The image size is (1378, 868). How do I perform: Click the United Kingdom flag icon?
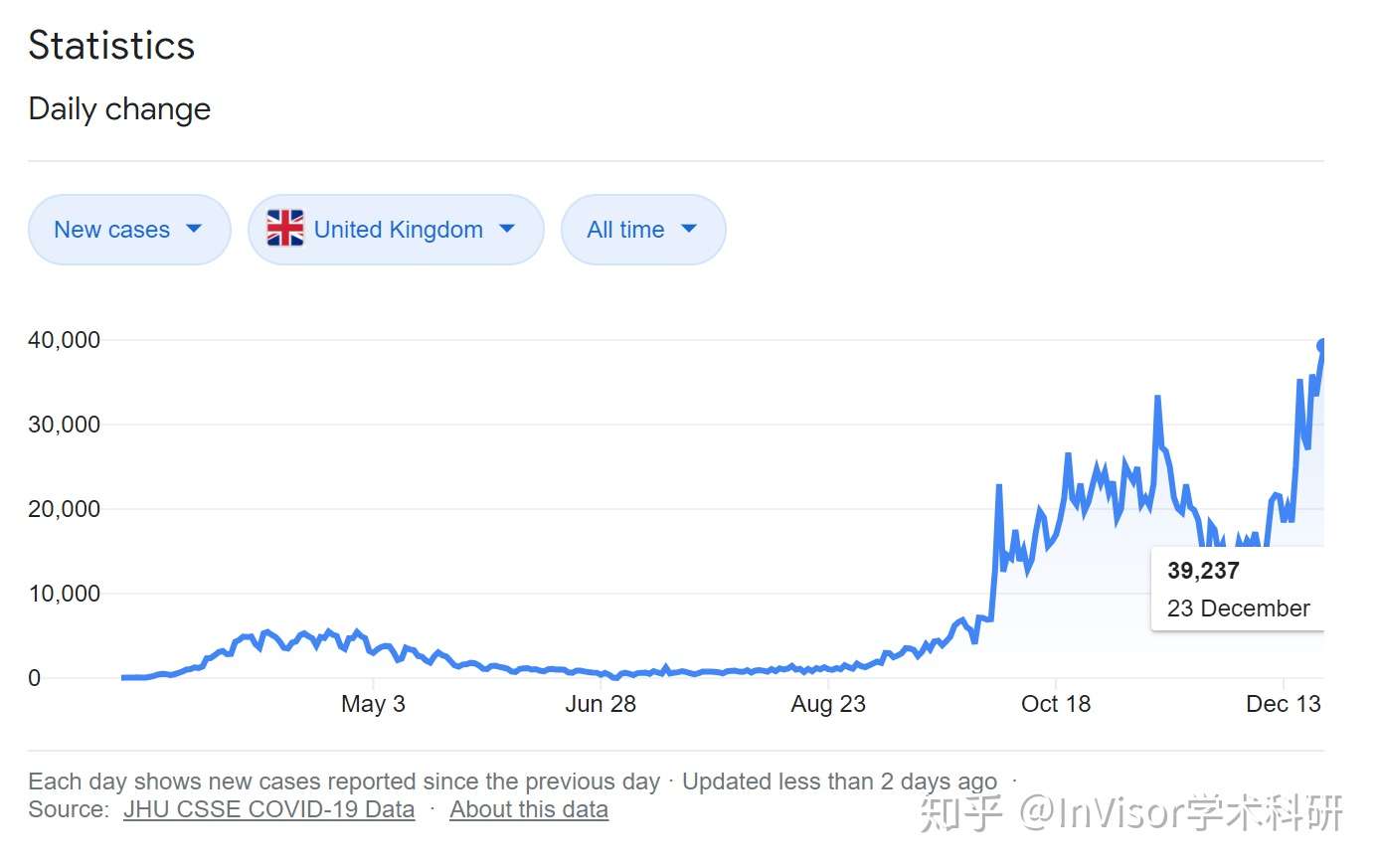point(285,229)
